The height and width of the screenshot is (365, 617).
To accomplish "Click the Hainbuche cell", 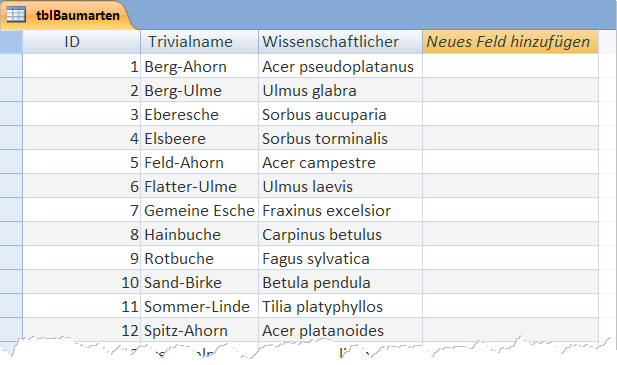I will (x=199, y=234).
